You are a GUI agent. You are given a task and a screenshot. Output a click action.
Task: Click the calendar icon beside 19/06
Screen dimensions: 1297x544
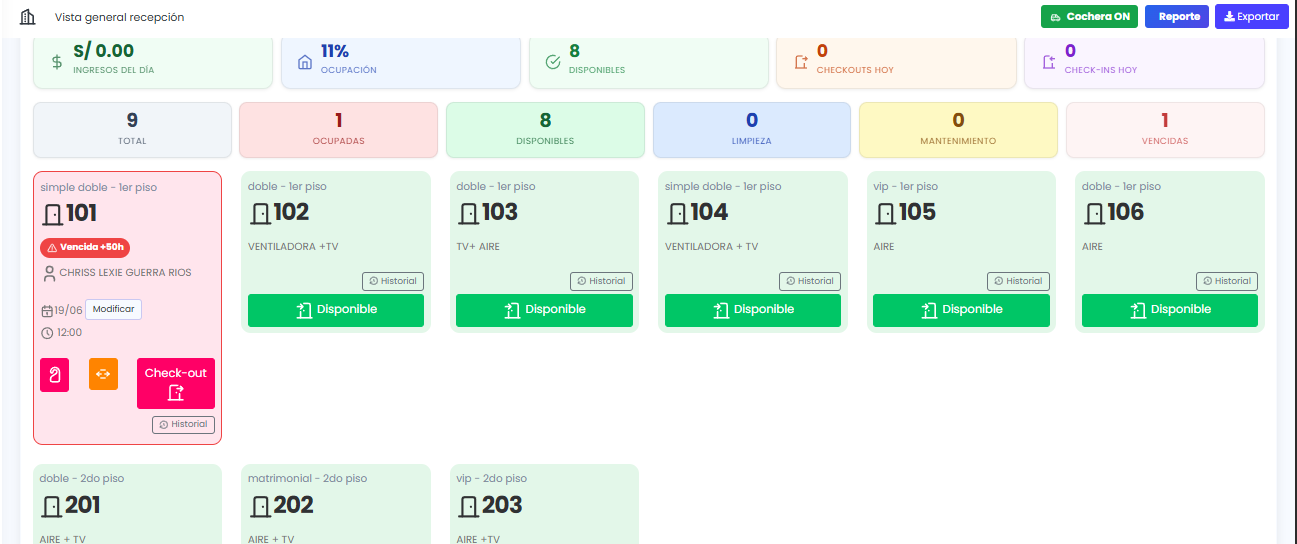[x=46, y=311]
